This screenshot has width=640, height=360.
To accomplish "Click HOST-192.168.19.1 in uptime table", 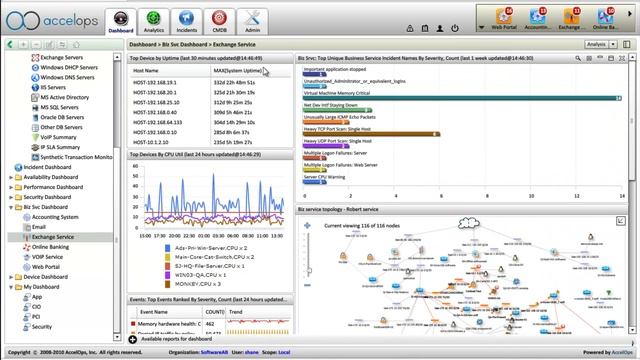I will click(x=155, y=82).
